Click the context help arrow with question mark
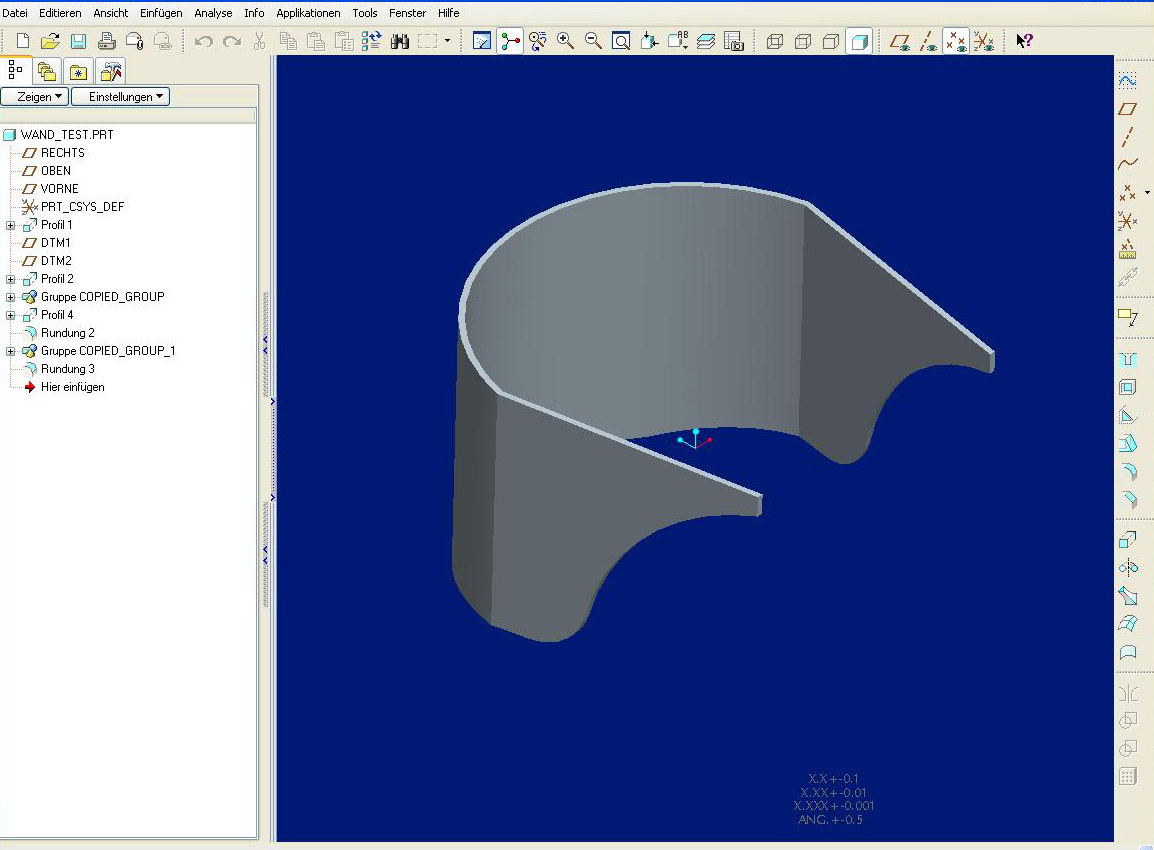This screenshot has width=1154, height=850. point(1024,41)
